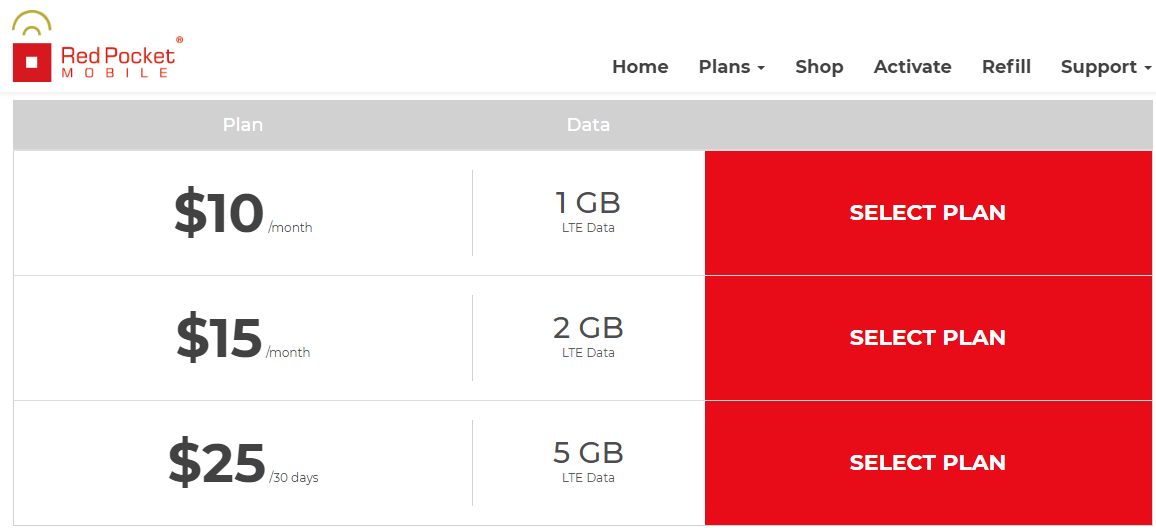Open the Home page link
This screenshot has width=1156, height=528.
tap(640, 67)
